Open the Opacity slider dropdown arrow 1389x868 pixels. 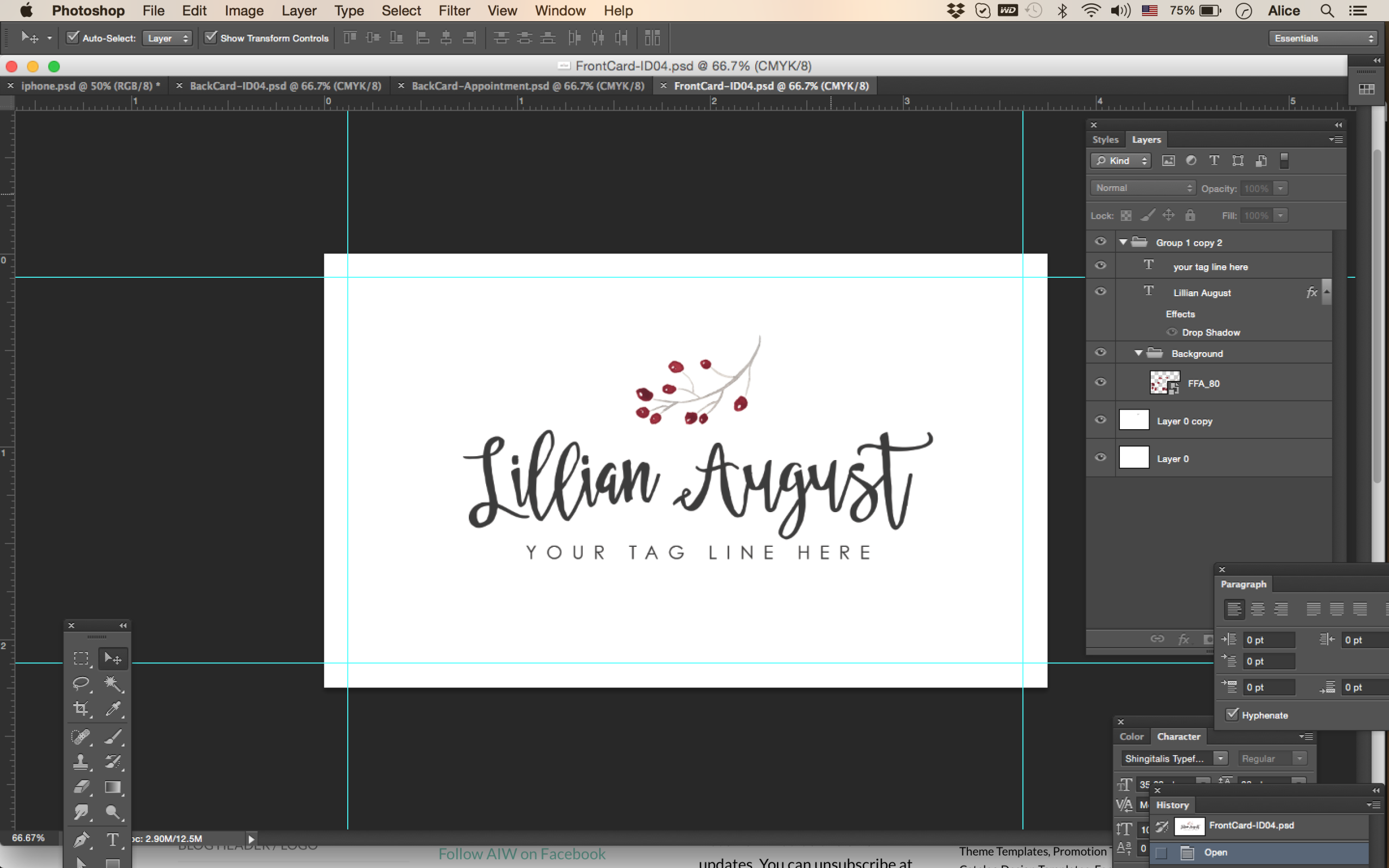pyautogui.click(x=1280, y=188)
